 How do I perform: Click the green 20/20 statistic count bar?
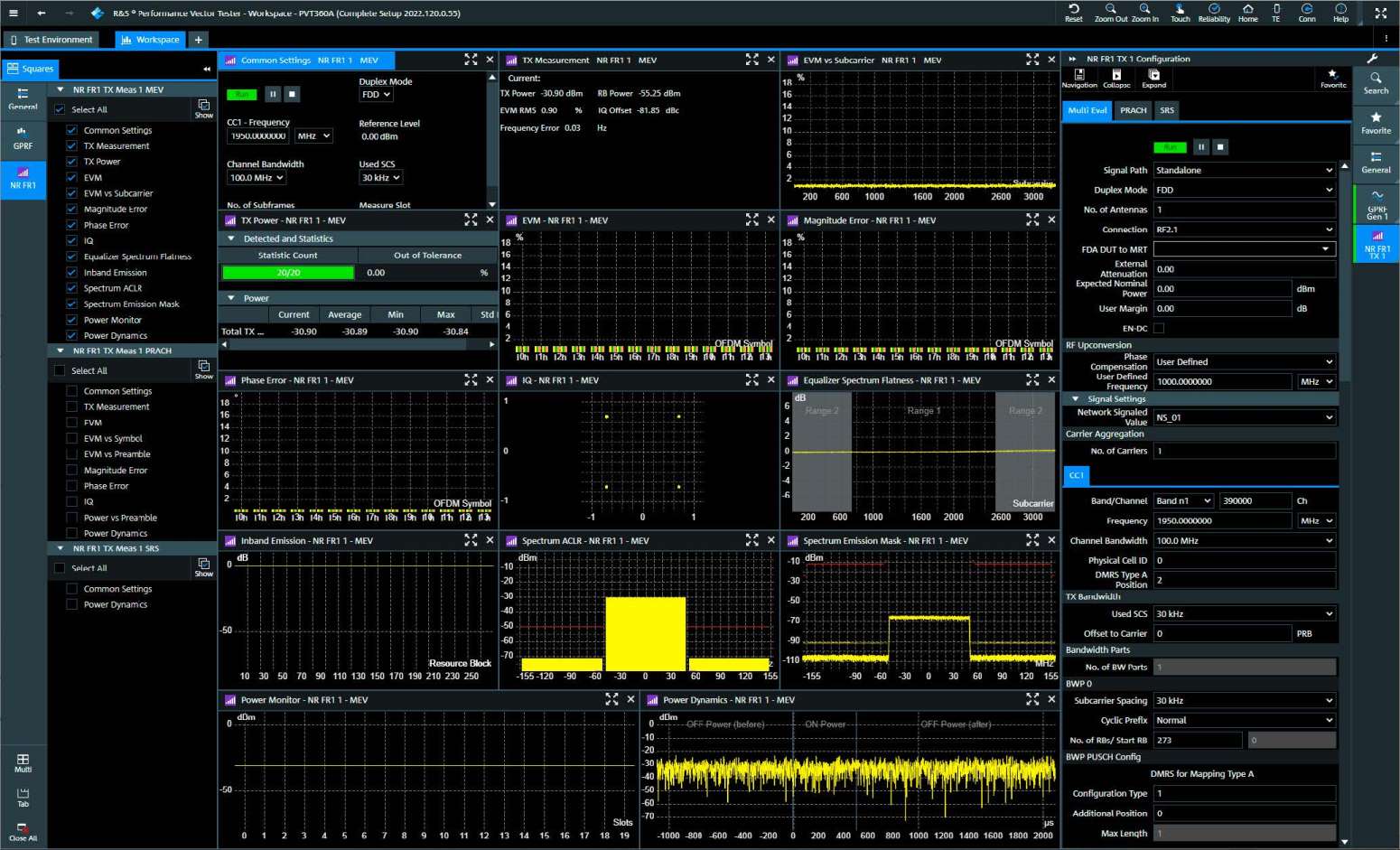(x=288, y=273)
